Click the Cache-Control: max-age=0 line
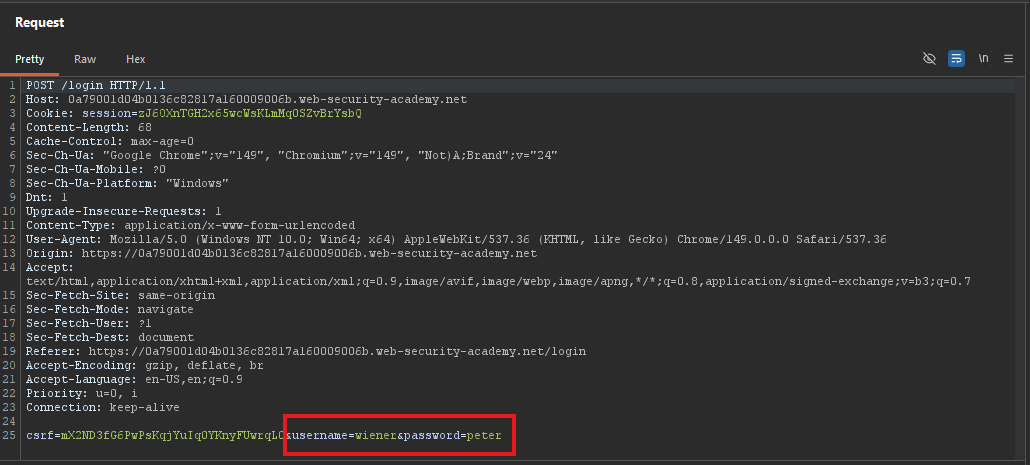Viewport: 1030px width, 465px height. point(110,141)
